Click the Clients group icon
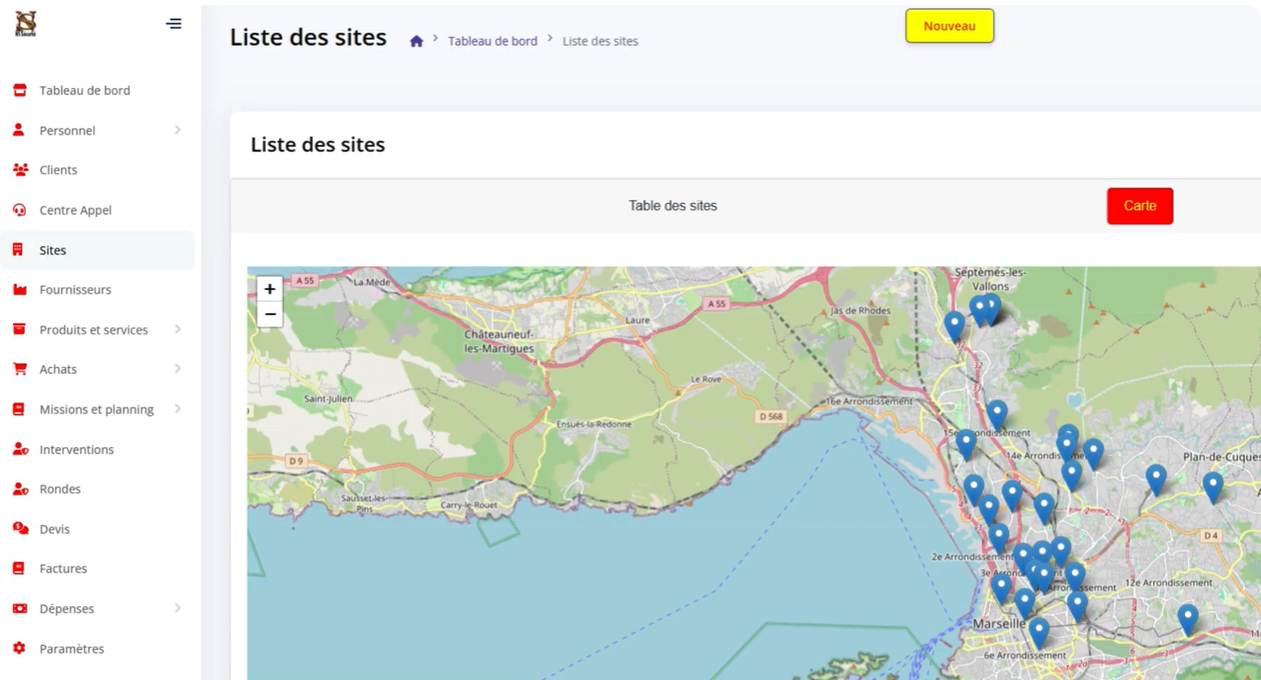 [x=20, y=170]
